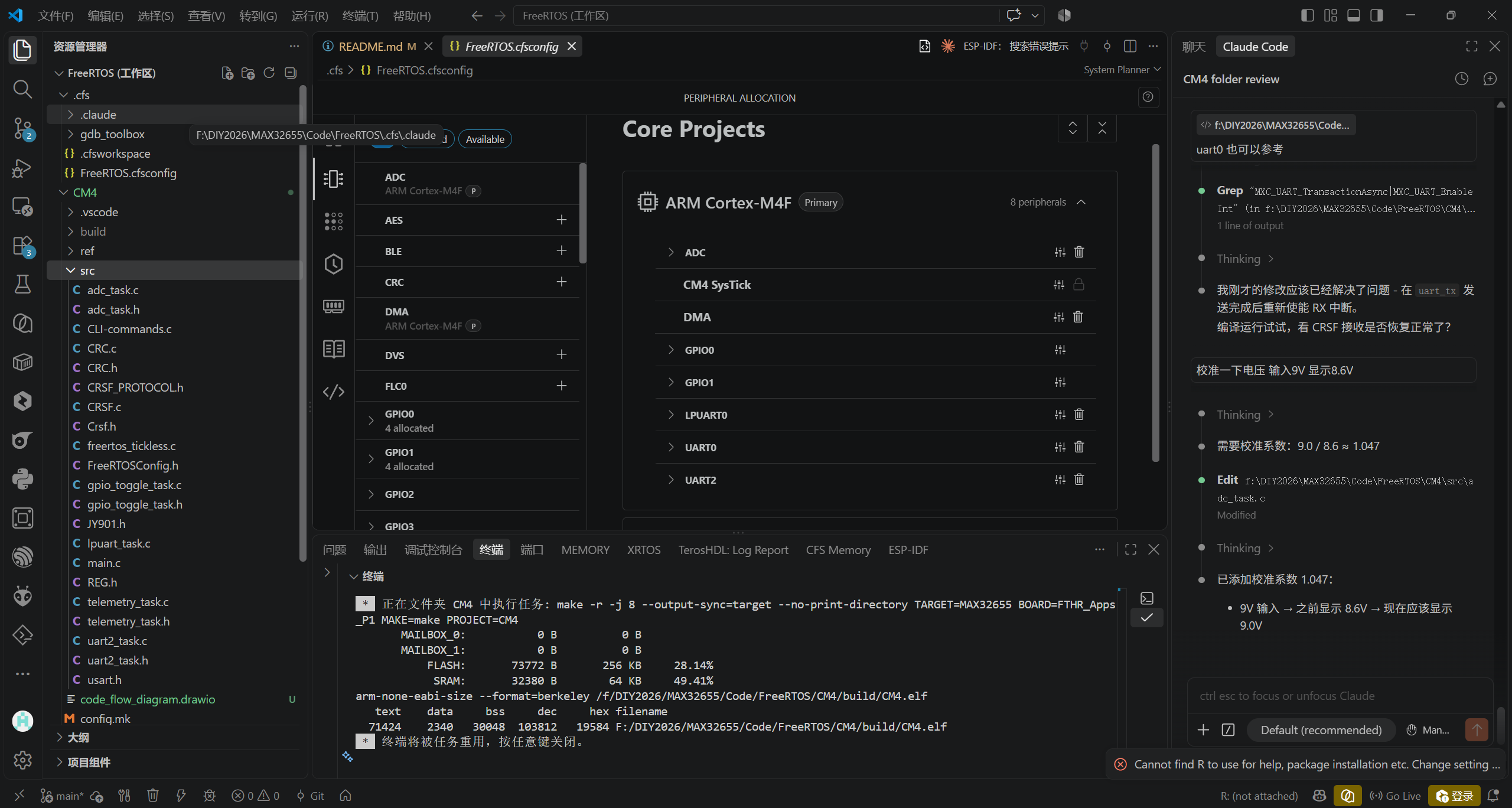Click the Default (recommended) model button
Screen dimensions: 1512x808
1321,730
